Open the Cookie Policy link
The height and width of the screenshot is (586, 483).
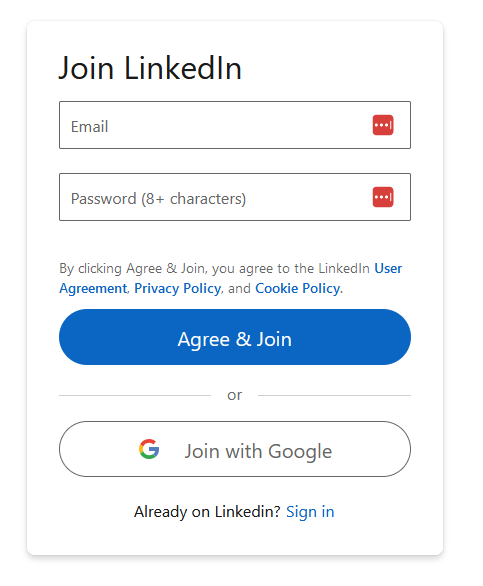pyautogui.click(x=298, y=288)
